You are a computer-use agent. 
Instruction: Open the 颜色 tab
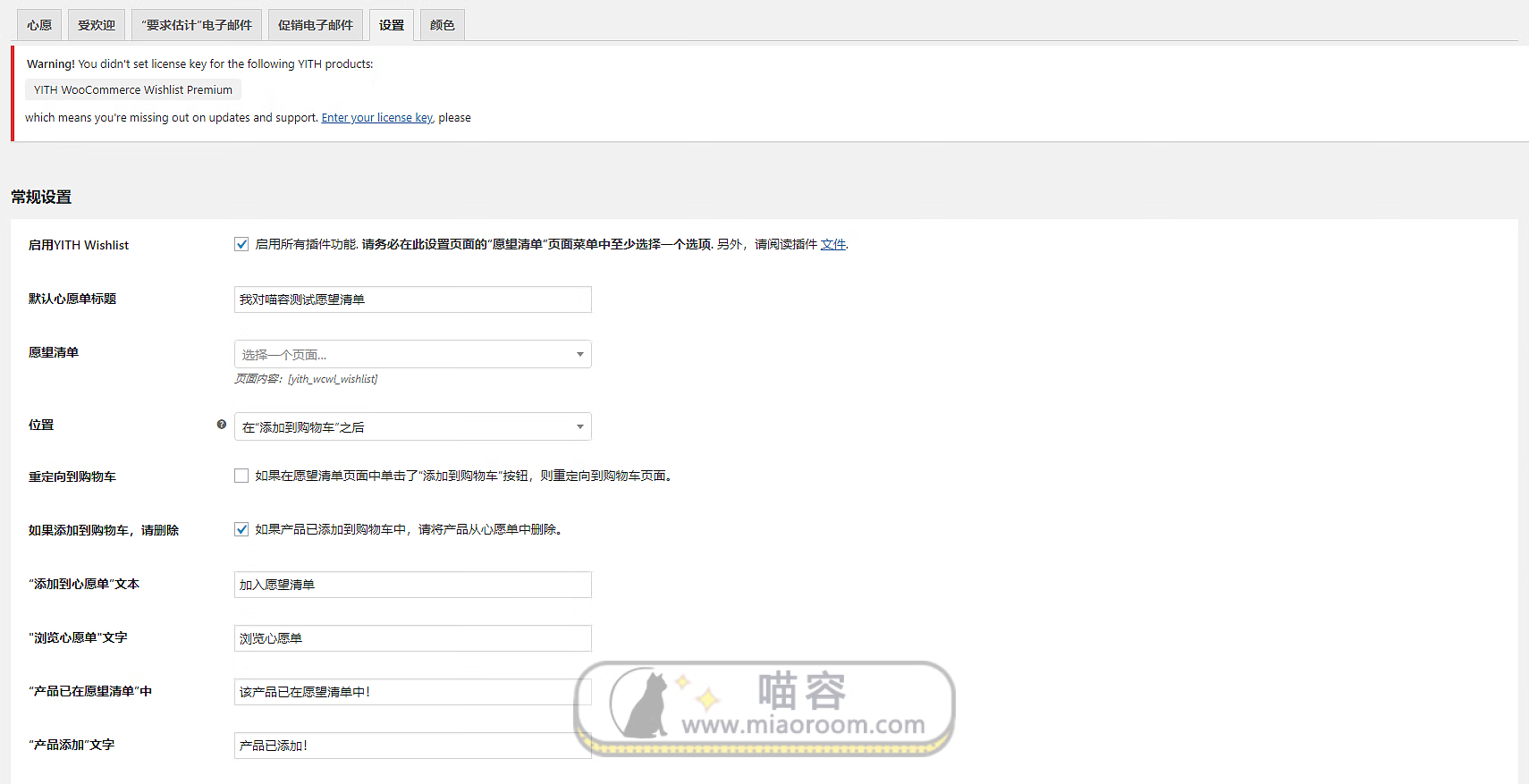[x=443, y=25]
